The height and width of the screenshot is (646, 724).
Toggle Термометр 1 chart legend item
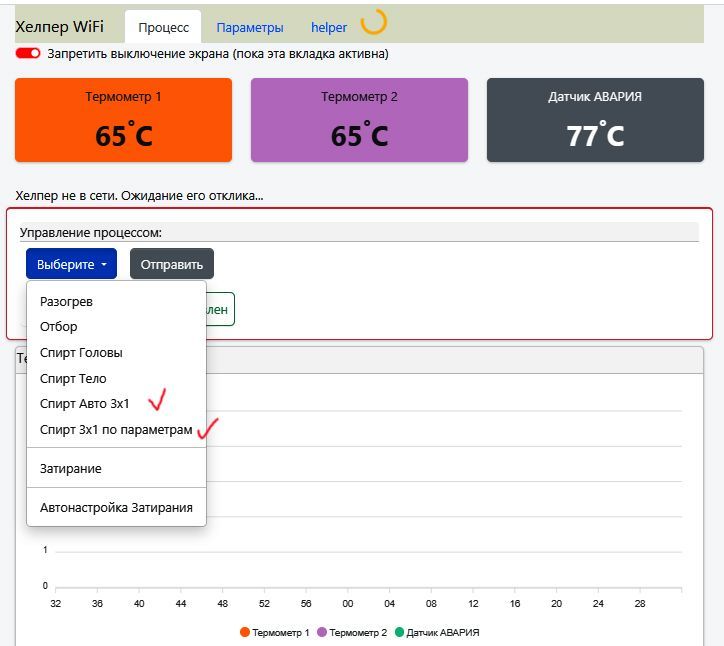click(275, 633)
